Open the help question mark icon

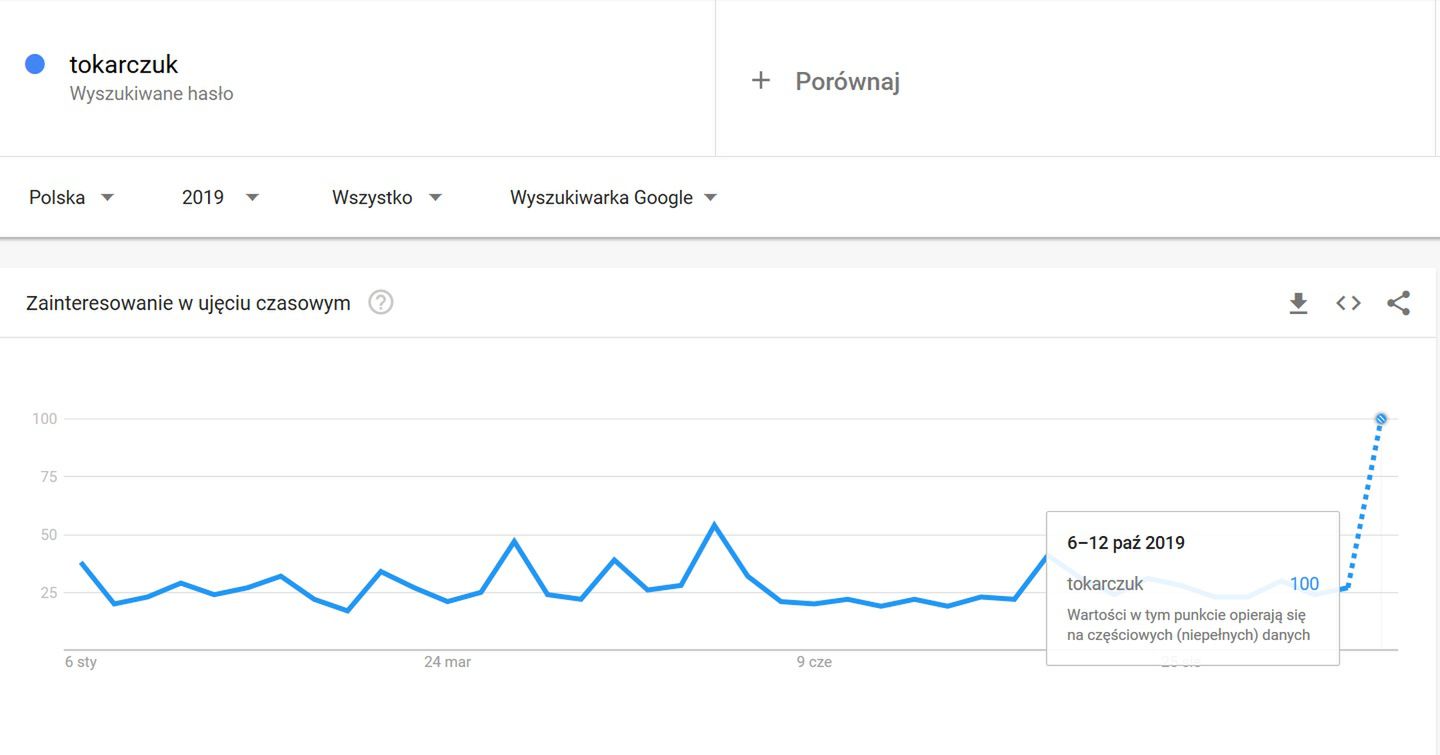pyautogui.click(x=381, y=302)
